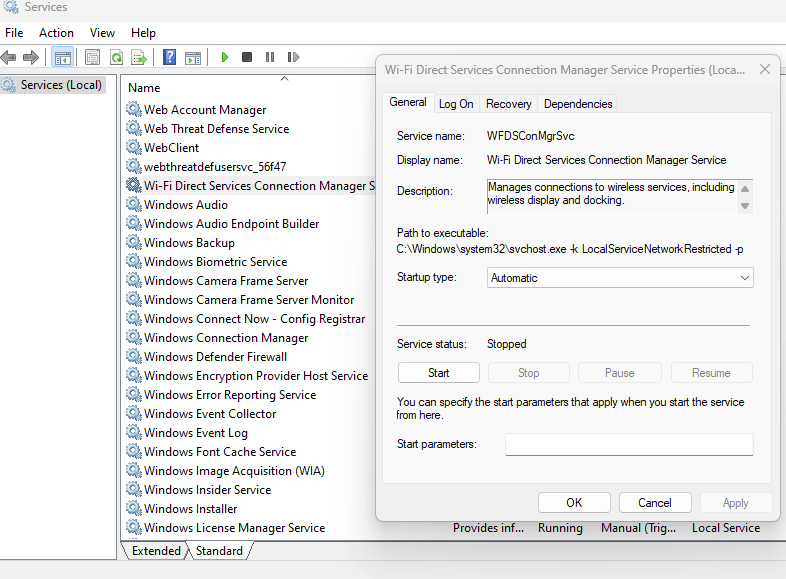Click gear icon of Windows Insider Service

pyautogui.click(x=133, y=489)
